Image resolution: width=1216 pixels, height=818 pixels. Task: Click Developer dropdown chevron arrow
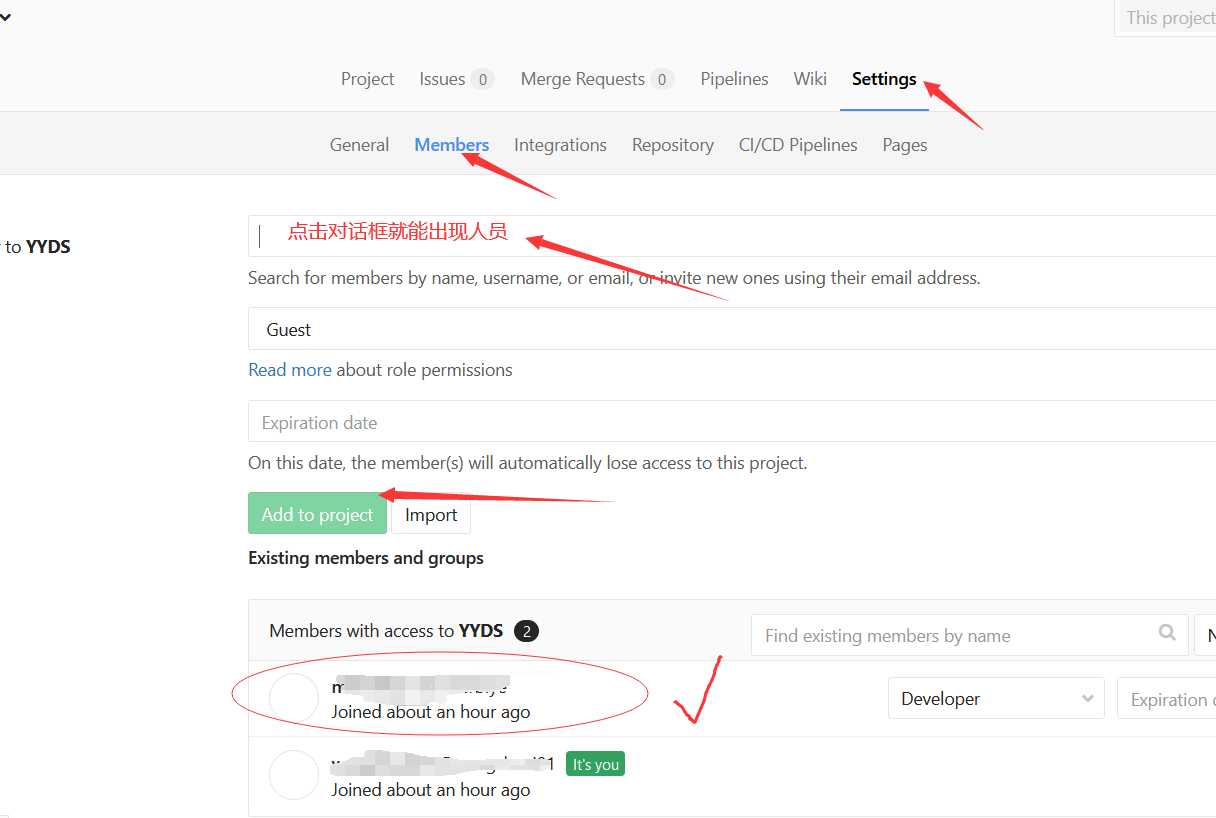pos(1088,699)
